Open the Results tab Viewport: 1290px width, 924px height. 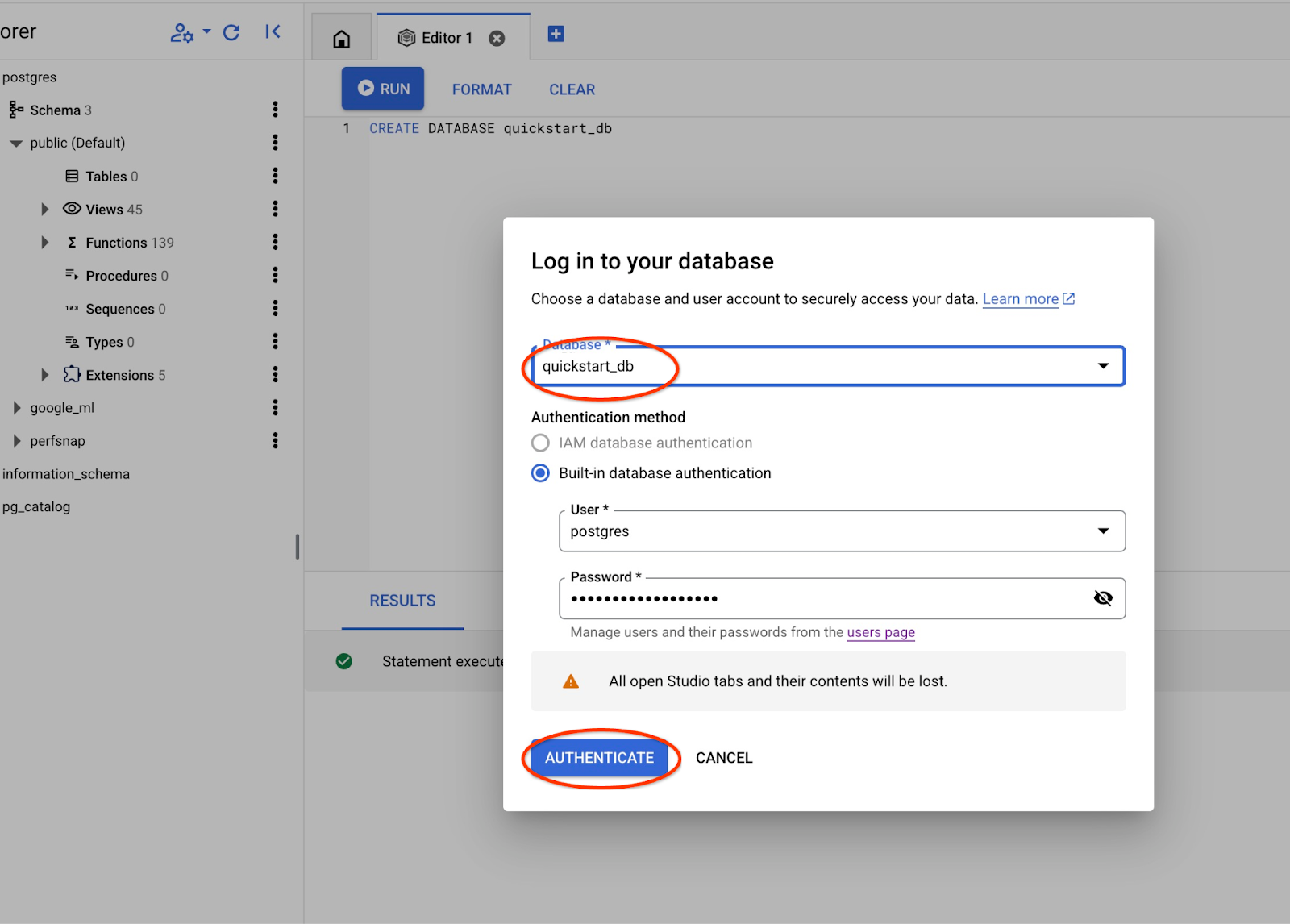click(402, 601)
